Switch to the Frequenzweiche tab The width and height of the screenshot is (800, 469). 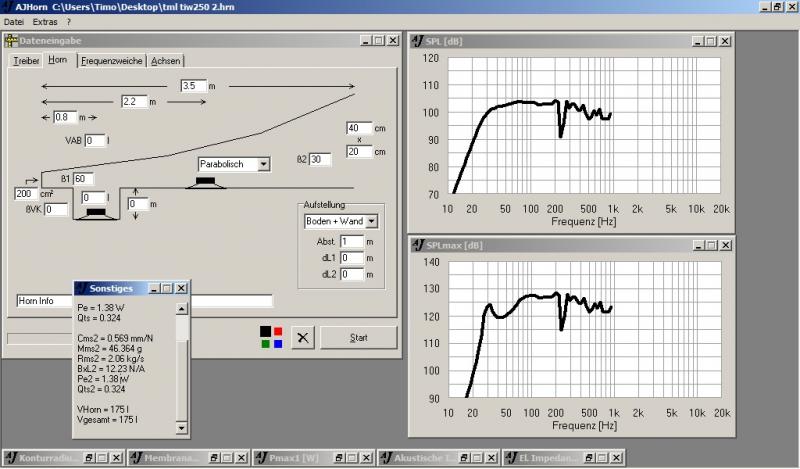pos(111,61)
